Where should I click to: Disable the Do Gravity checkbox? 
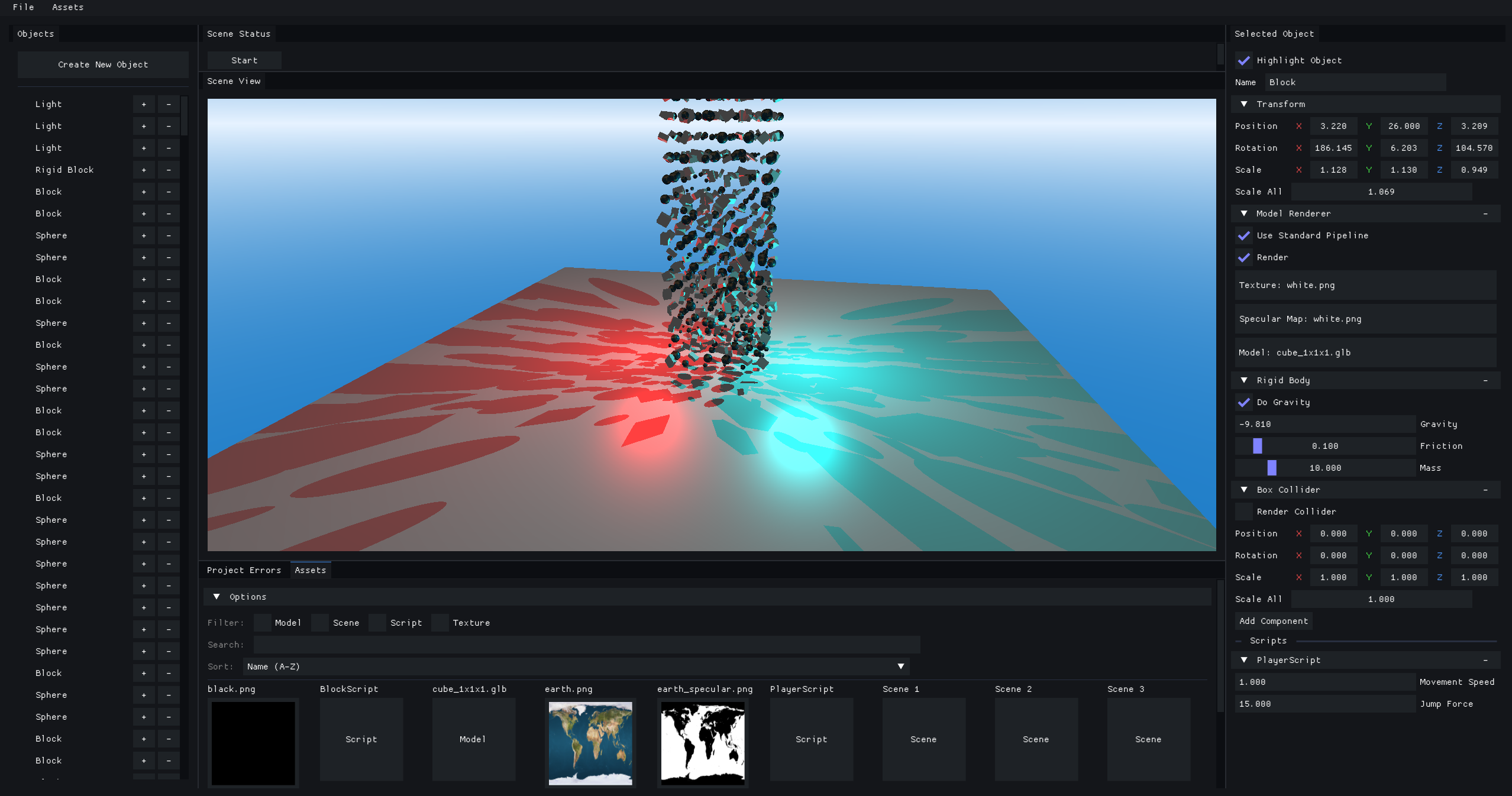click(1244, 403)
